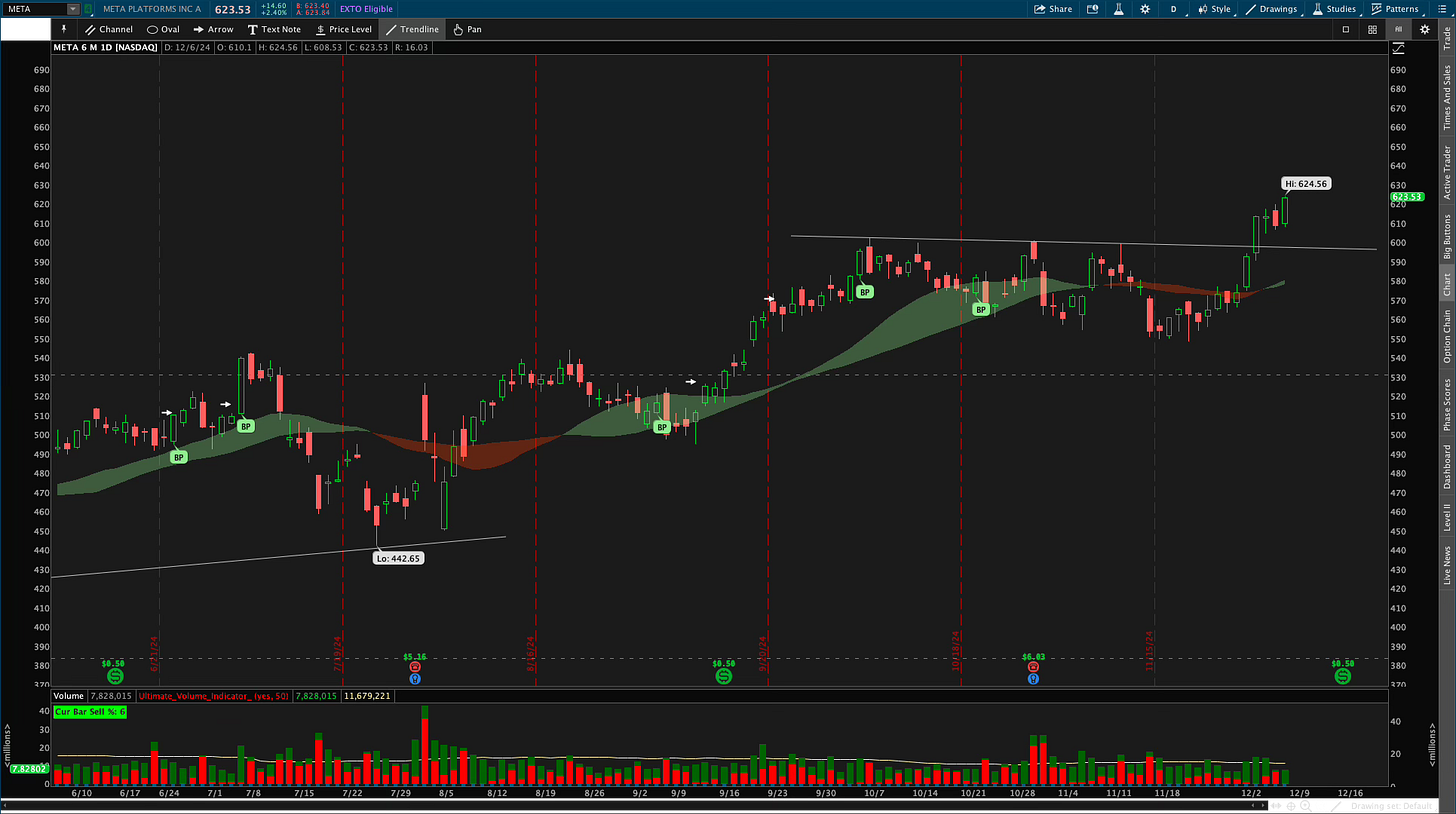Switch to the Pan hand tool

(x=467, y=29)
